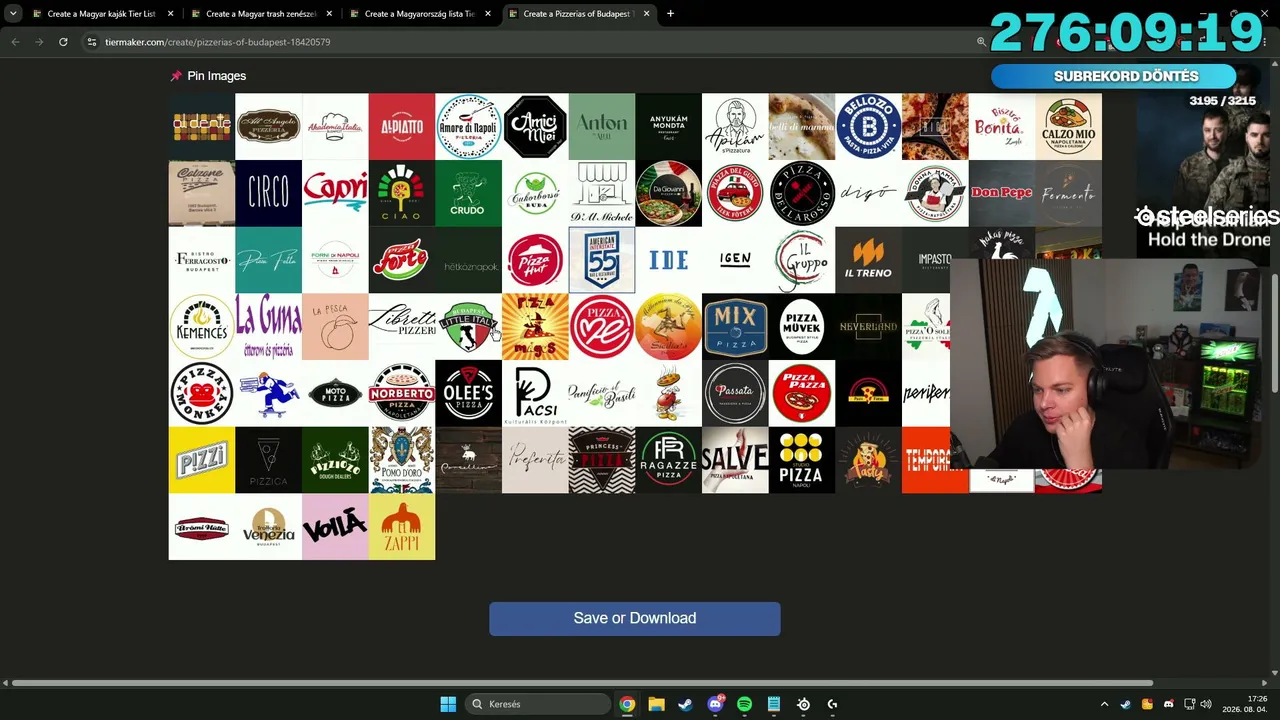Open Steam from the taskbar
Image resolution: width=1280 pixels, height=720 pixels.
click(x=685, y=704)
